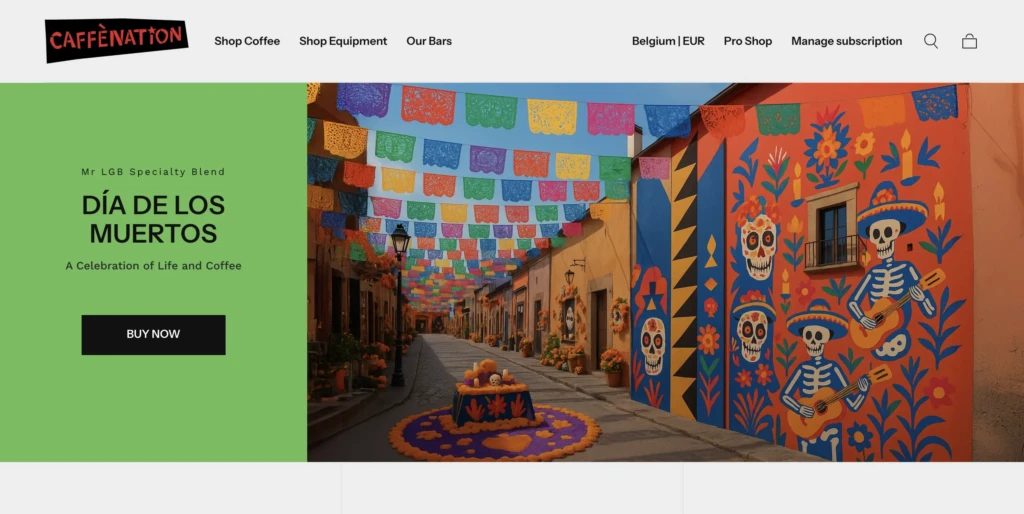Open the Shop Equipment menu
This screenshot has width=1024, height=514.
[x=343, y=41]
